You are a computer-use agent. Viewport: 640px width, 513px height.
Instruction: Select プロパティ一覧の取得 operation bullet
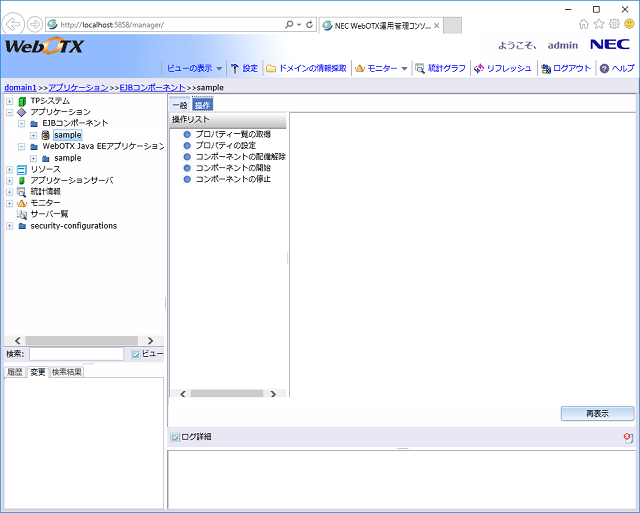[x=187, y=134]
